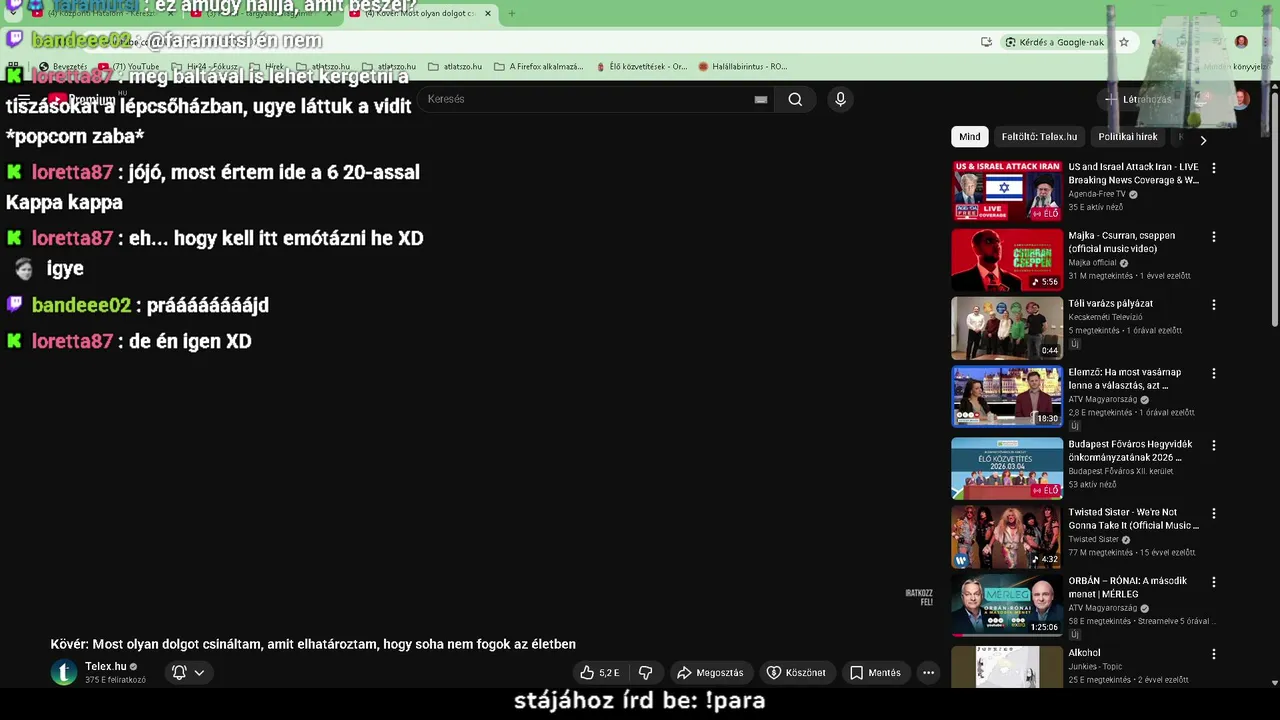Open options menu for Alkohol video

1214,654
